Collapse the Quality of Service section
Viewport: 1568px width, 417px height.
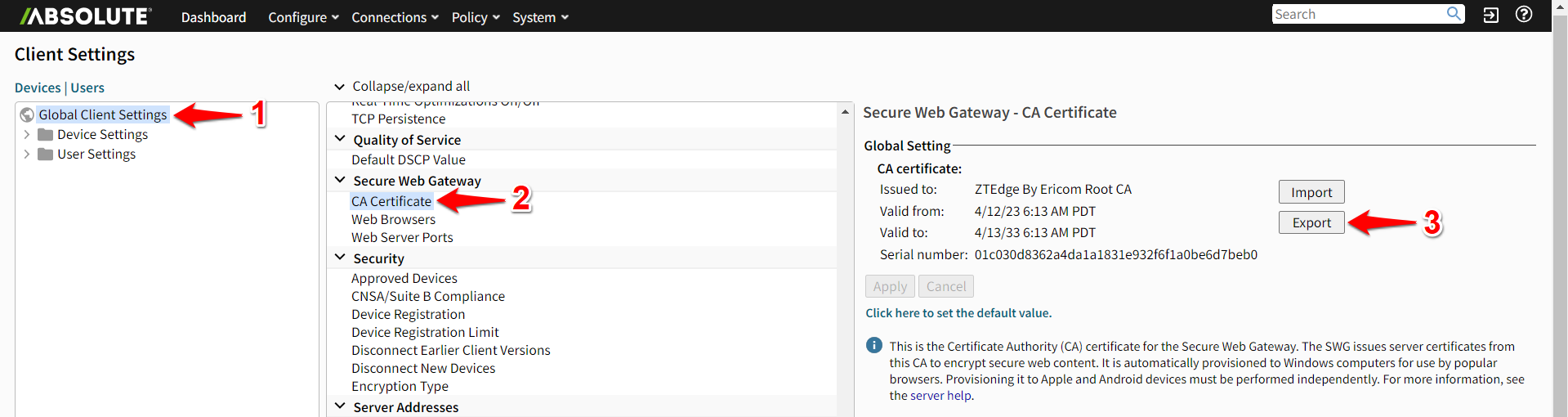pos(340,140)
